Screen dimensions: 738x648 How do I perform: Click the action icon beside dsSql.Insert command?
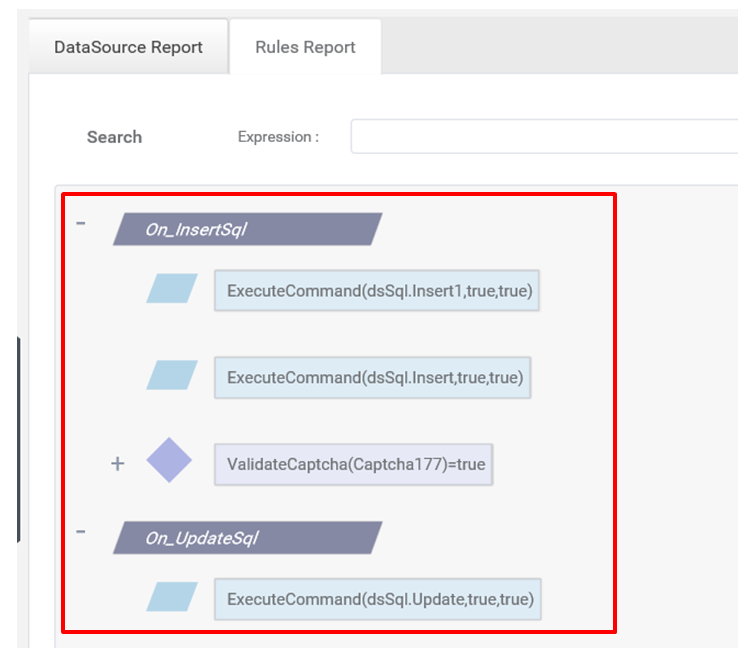tap(172, 375)
